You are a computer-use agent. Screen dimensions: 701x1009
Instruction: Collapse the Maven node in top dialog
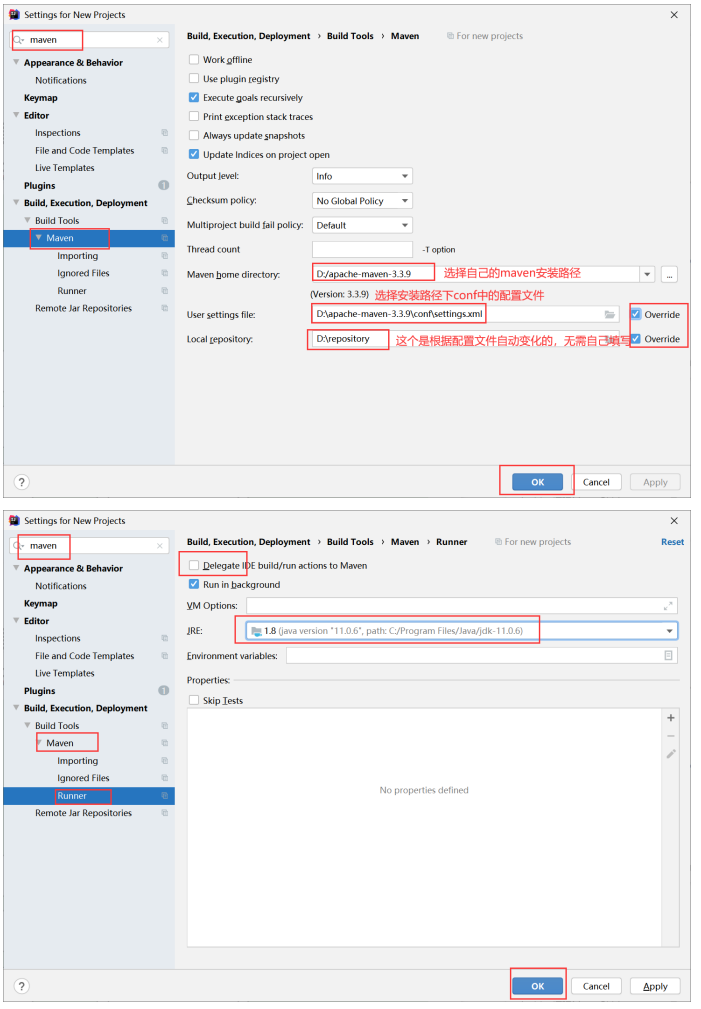click(39, 237)
